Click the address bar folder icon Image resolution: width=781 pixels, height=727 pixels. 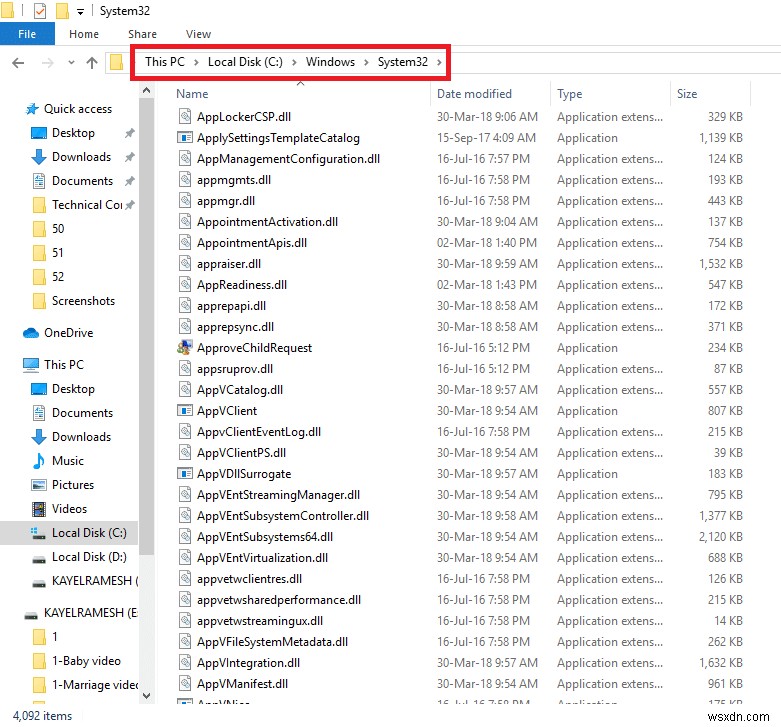pos(116,62)
